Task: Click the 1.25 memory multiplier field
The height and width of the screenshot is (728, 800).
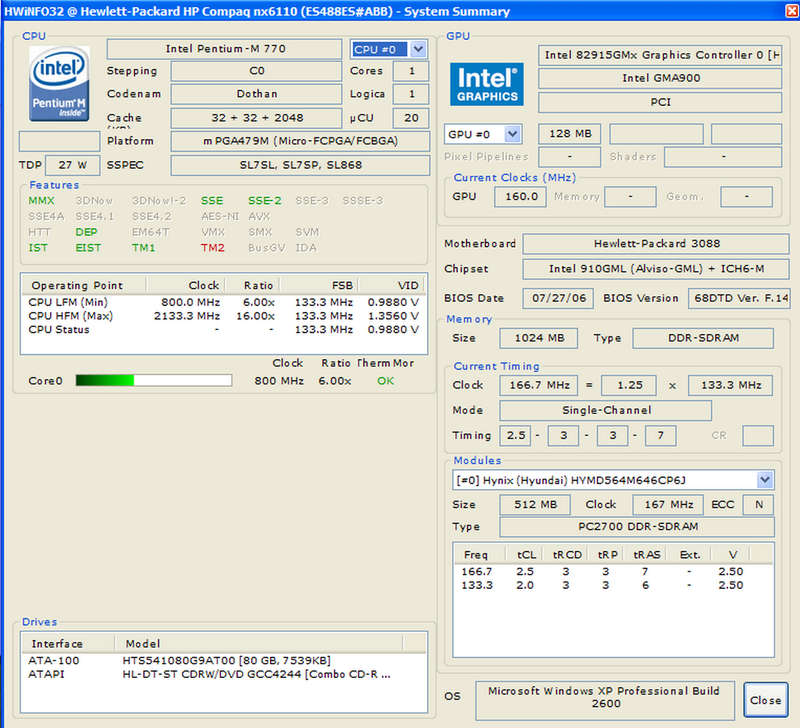Action: [629, 385]
